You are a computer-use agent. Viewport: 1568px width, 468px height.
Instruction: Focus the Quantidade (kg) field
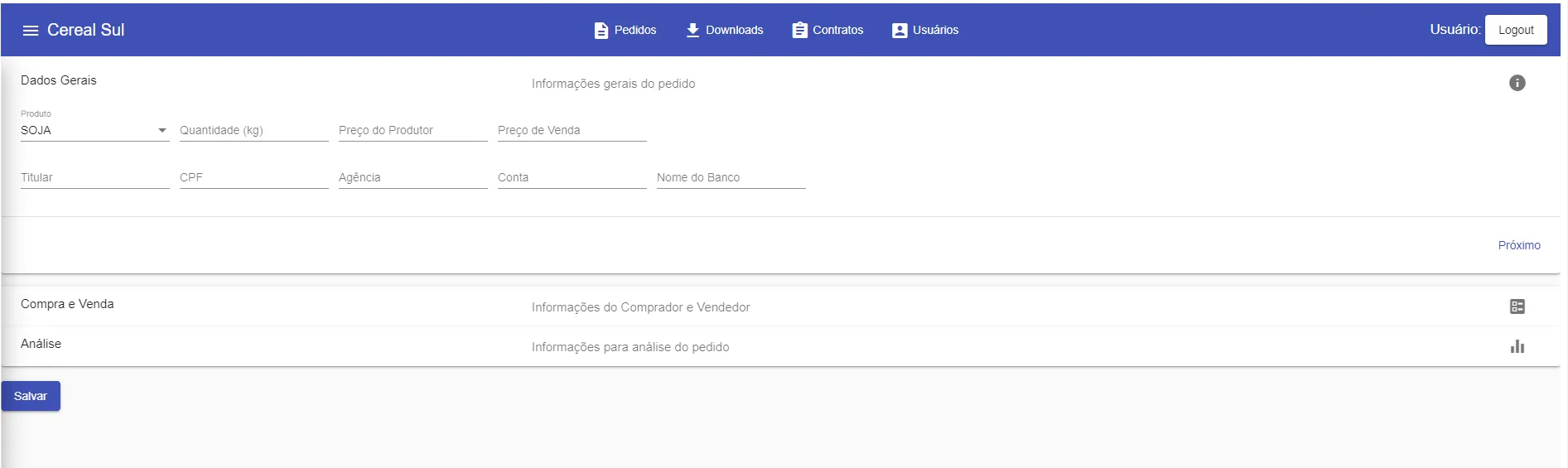253,130
